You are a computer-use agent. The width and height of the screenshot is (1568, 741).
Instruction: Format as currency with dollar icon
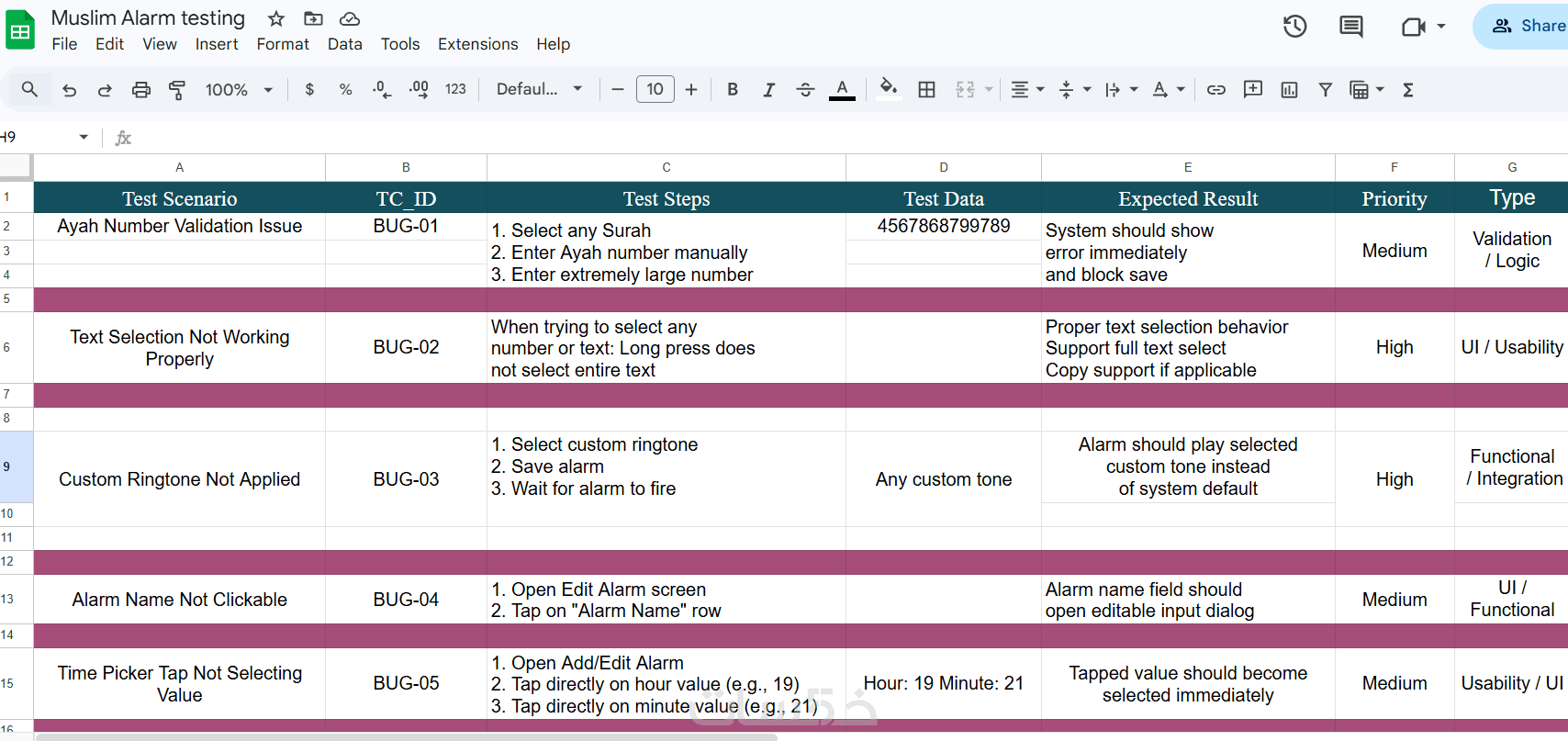click(x=309, y=89)
